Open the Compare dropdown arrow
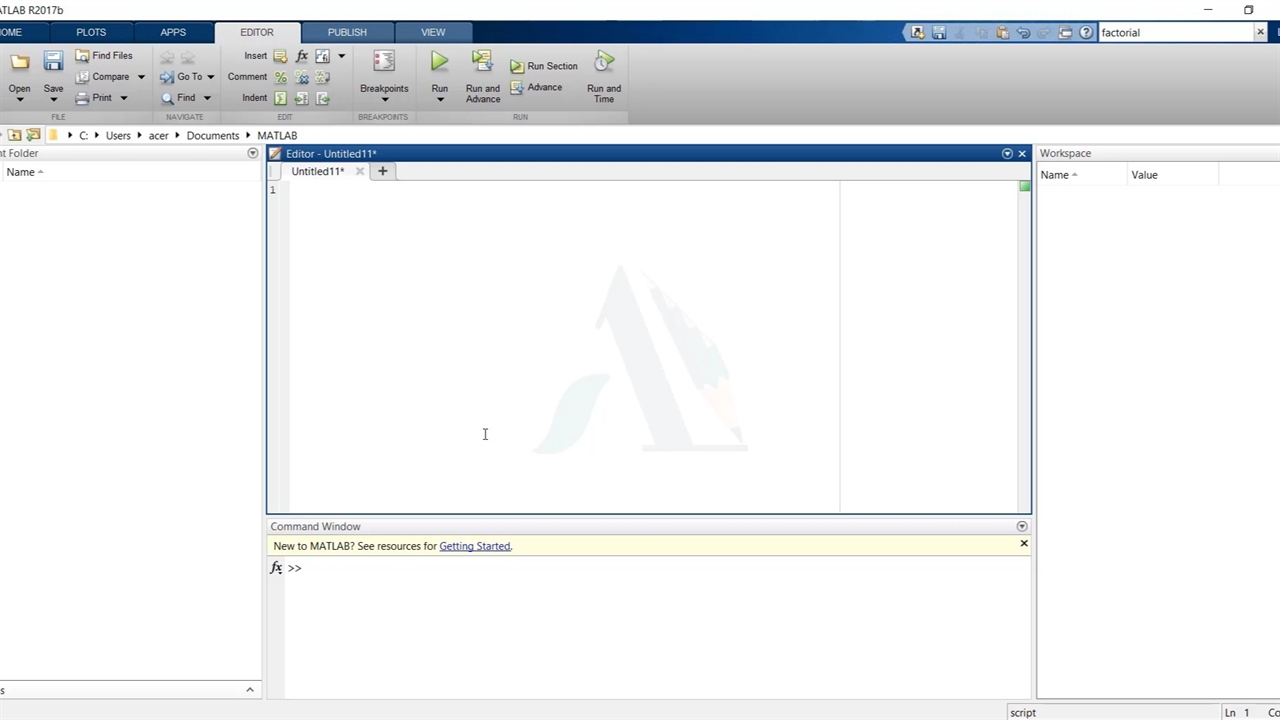The height and width of the screenshot is (720, 1280). click(141, 77)
